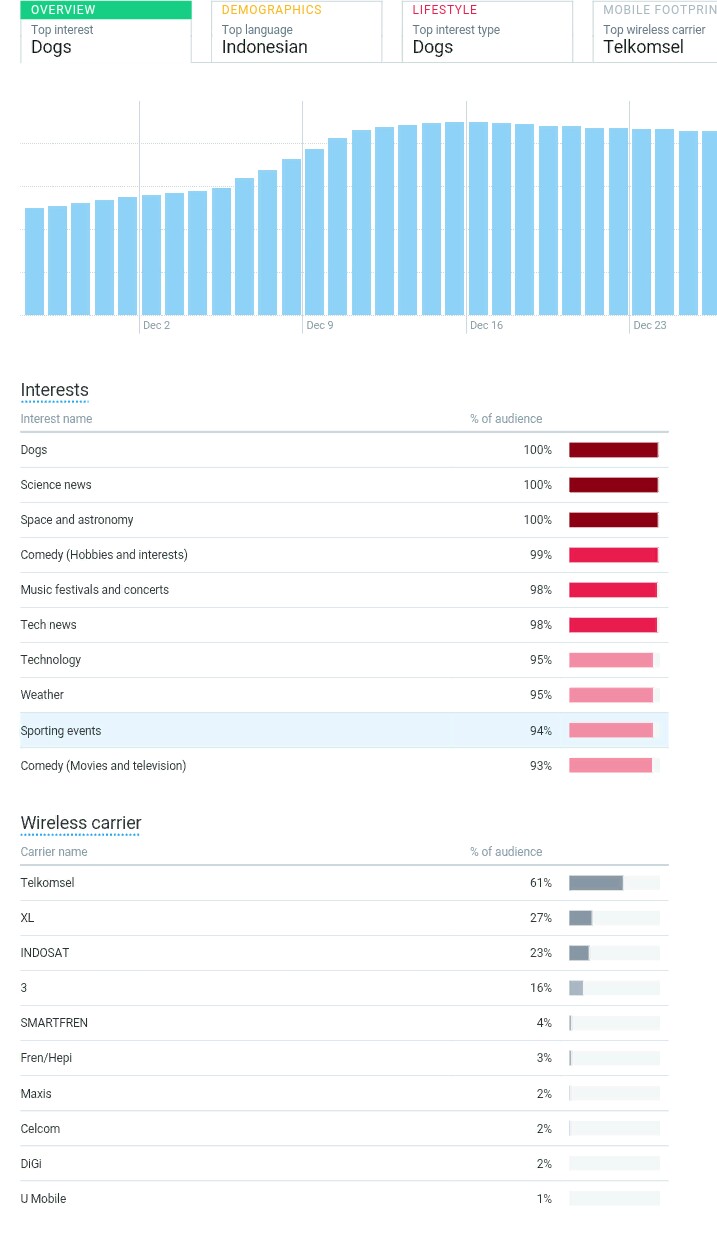Image resolution: width=717 pixels, height=1234 pixels.
Task: Click the Tech news interest row
Action: click(344, 625)
